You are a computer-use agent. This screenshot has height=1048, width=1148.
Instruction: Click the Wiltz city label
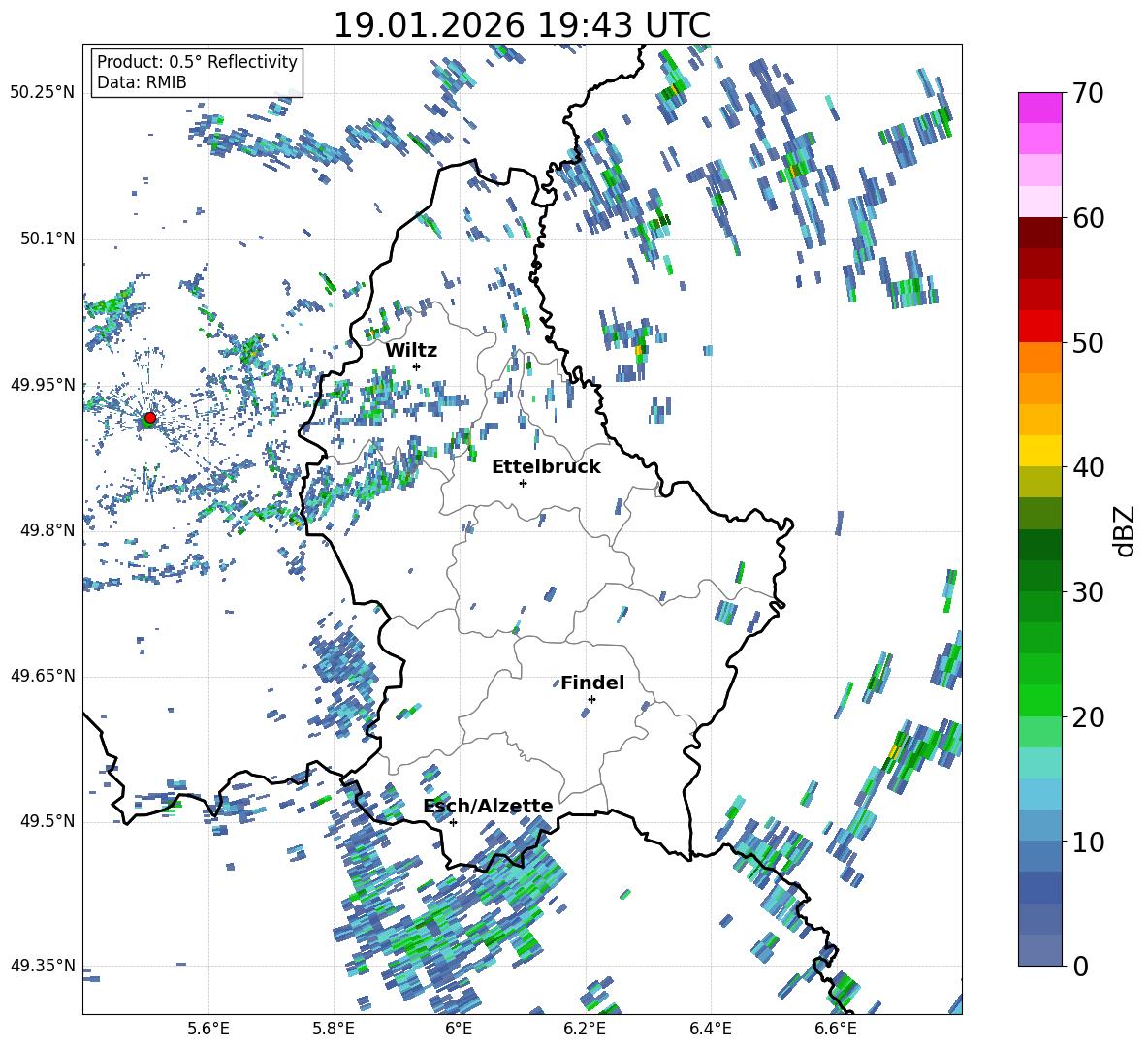(411, 351)
